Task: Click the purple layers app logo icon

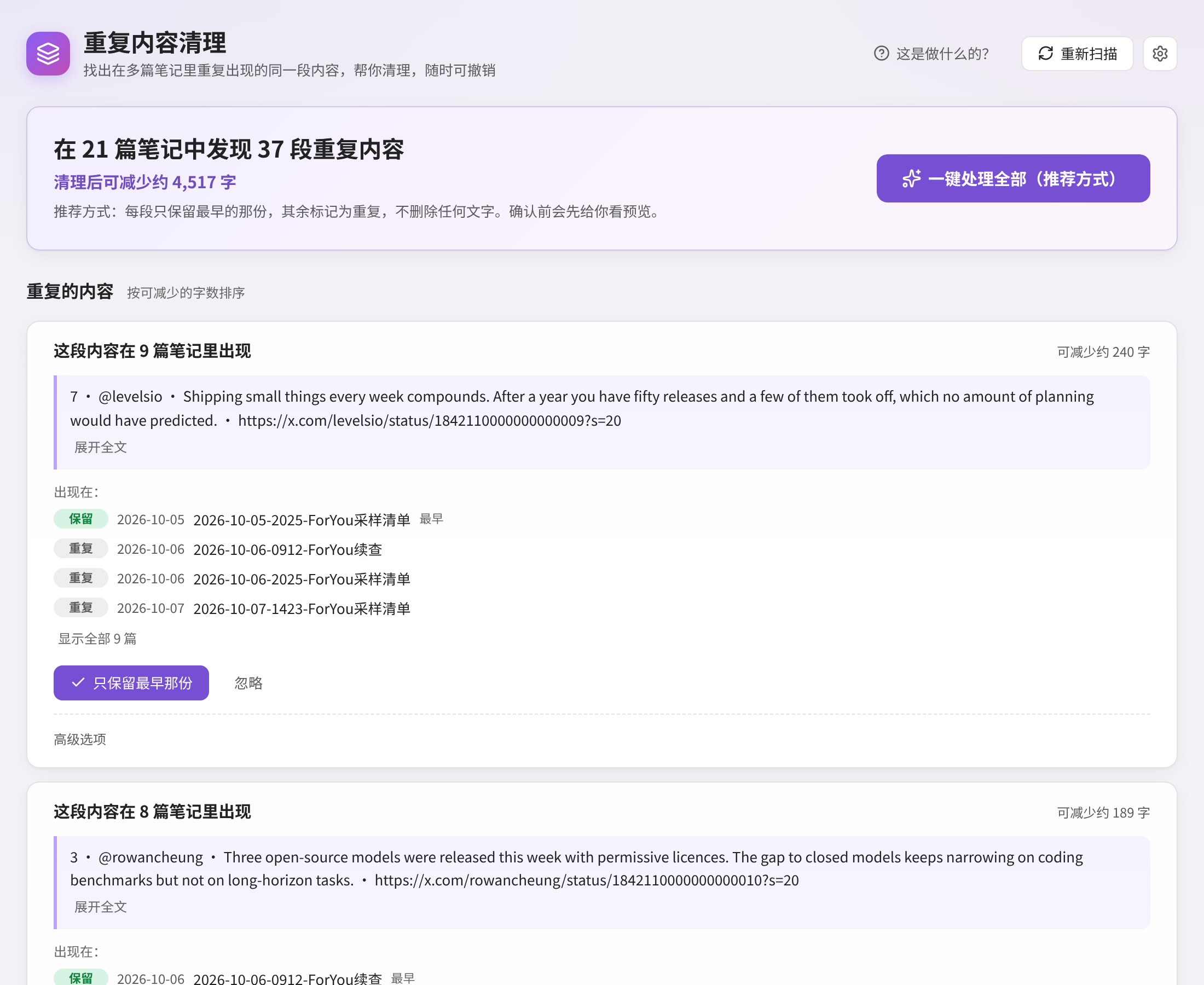Action: (x=48, y=53)
